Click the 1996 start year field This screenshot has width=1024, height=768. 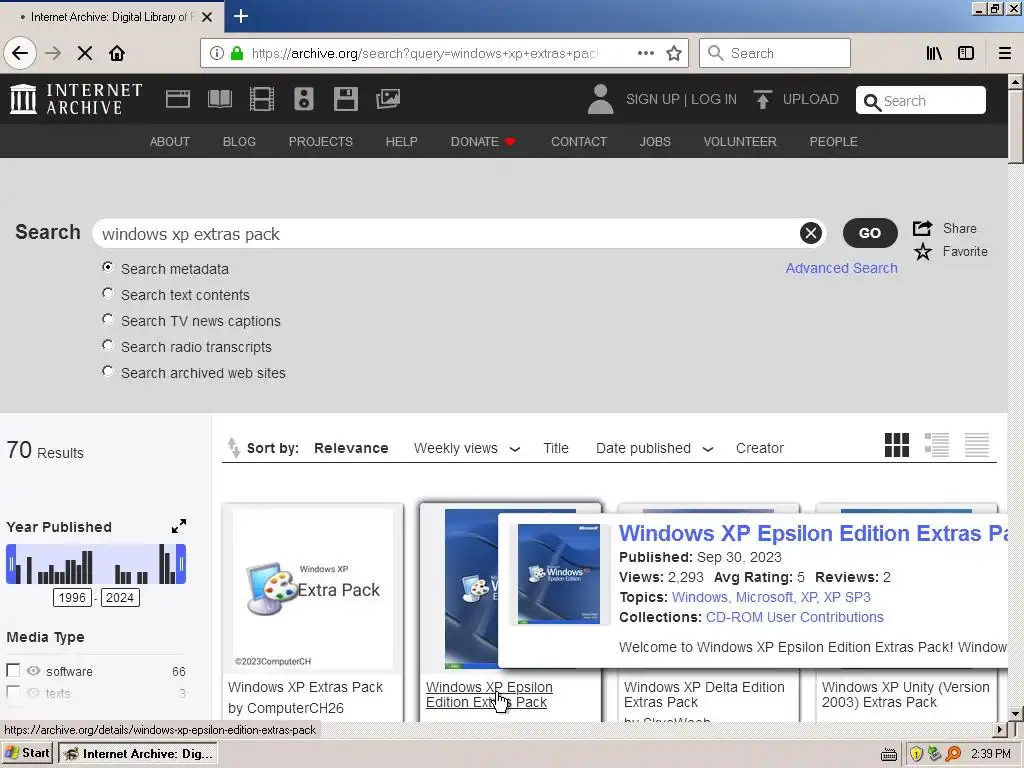[72, 598]
